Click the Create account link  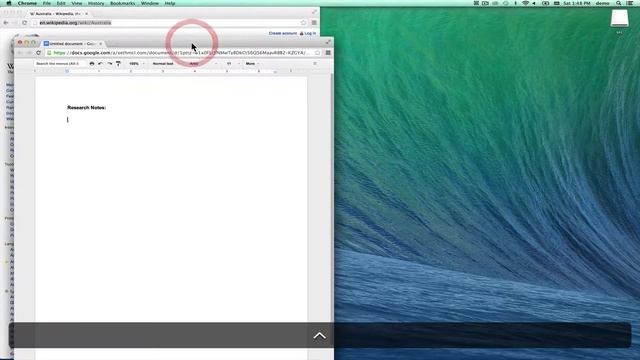tap(282, 33)
